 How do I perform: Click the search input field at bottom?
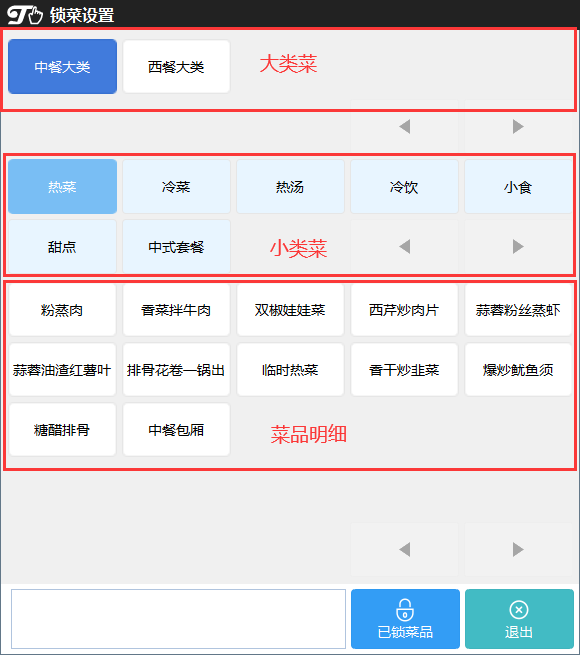click(x=178, y=619)
